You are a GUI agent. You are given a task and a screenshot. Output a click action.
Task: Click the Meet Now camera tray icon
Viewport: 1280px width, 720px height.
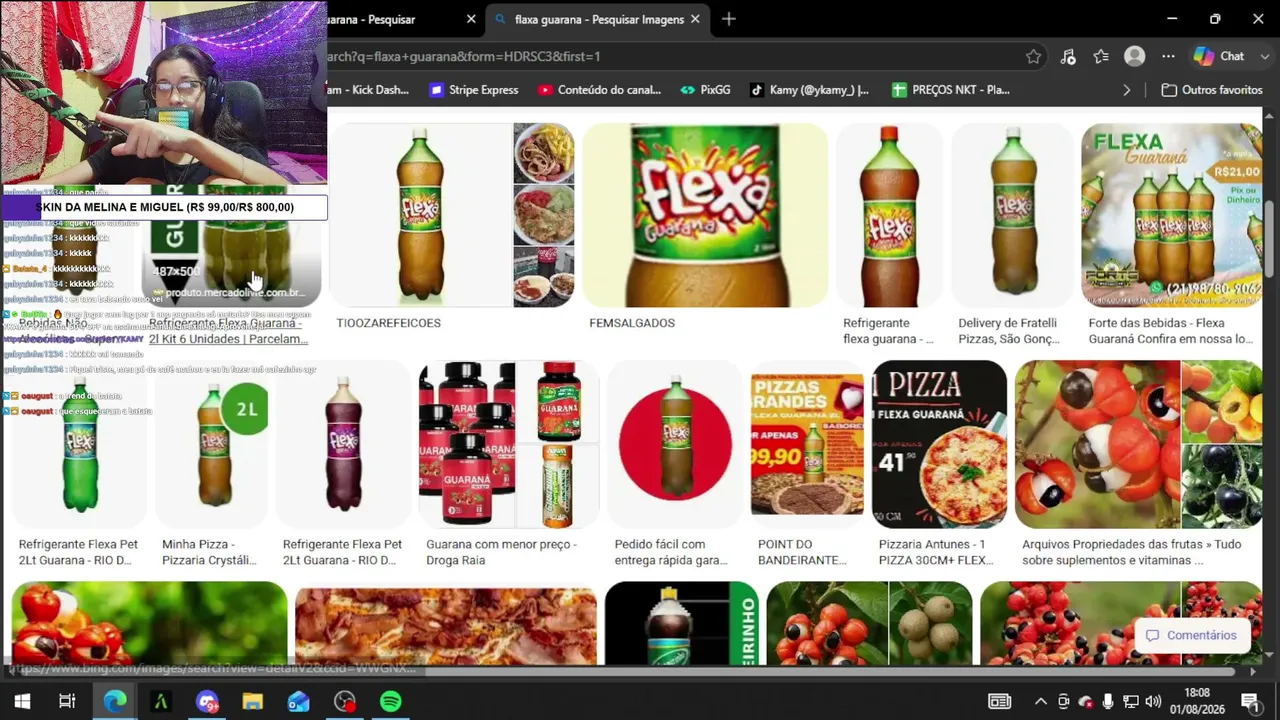pyautogui.click(x=1063, y=701)
